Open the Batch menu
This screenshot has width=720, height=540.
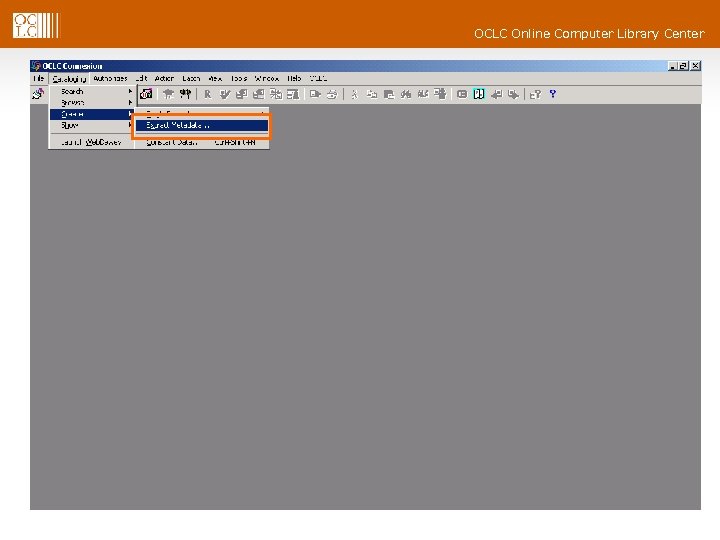(x=191, y=79)
